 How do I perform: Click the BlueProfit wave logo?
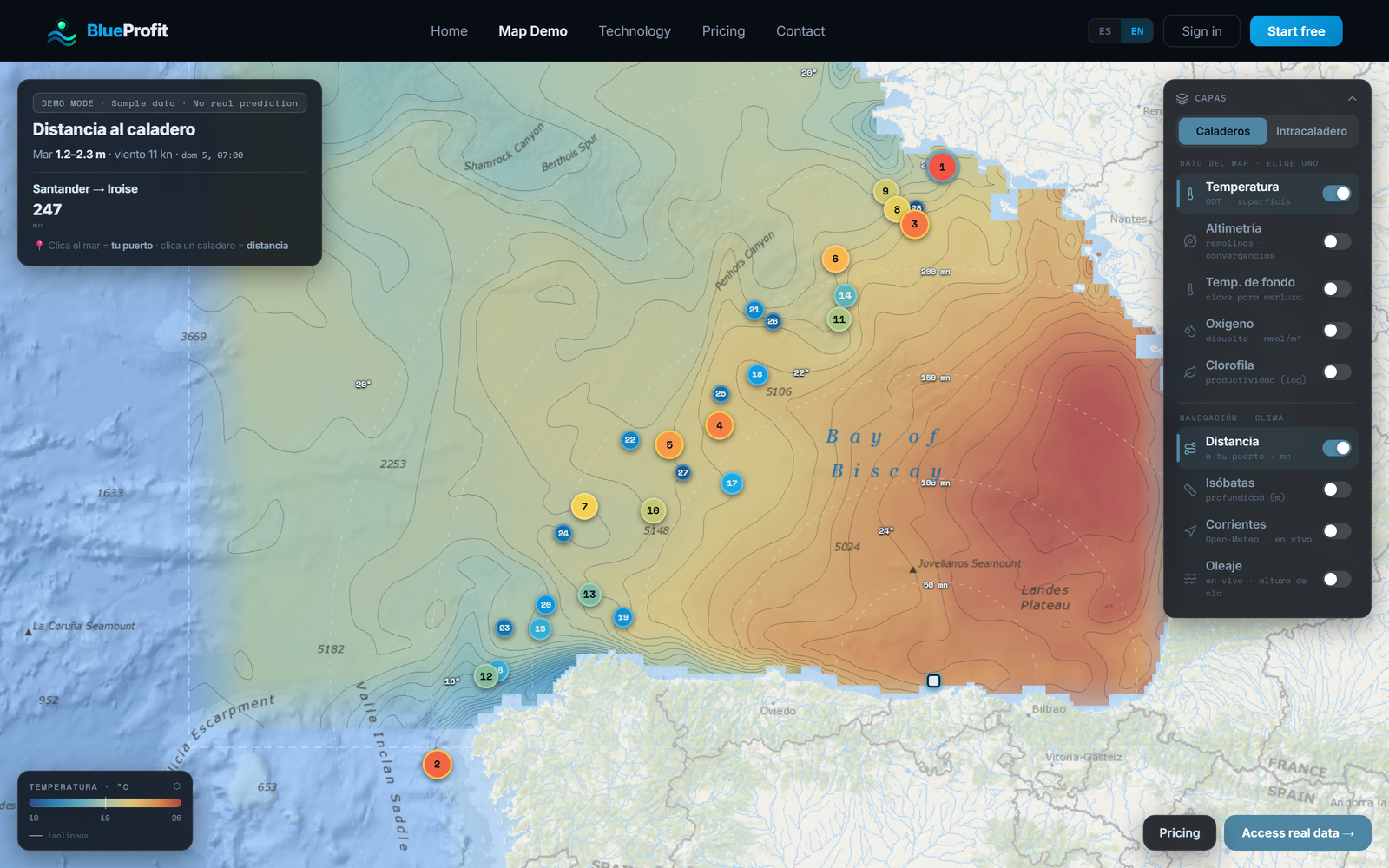coord(62,32)
